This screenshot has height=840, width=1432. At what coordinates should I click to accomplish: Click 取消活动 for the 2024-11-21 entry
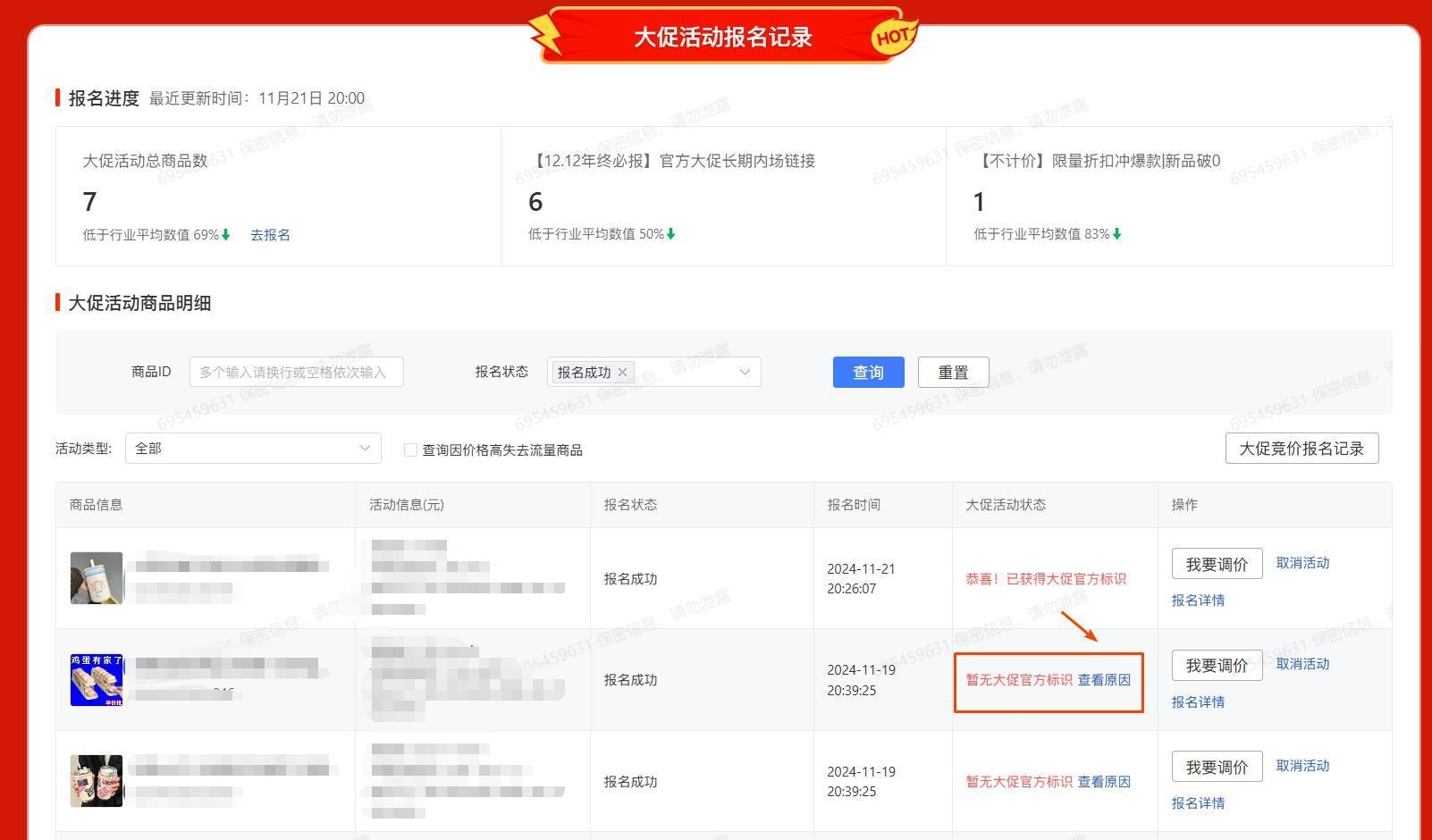click(1302, 563)
